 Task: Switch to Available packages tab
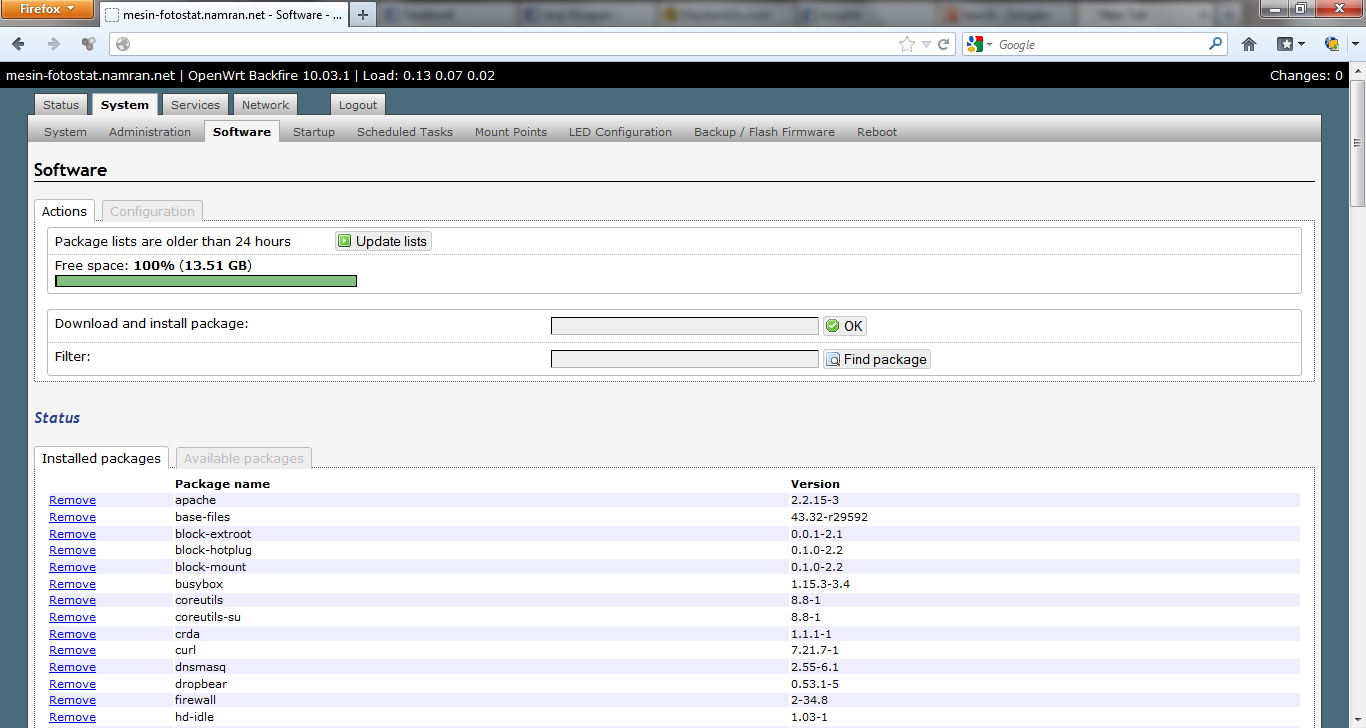pos(243,458)
